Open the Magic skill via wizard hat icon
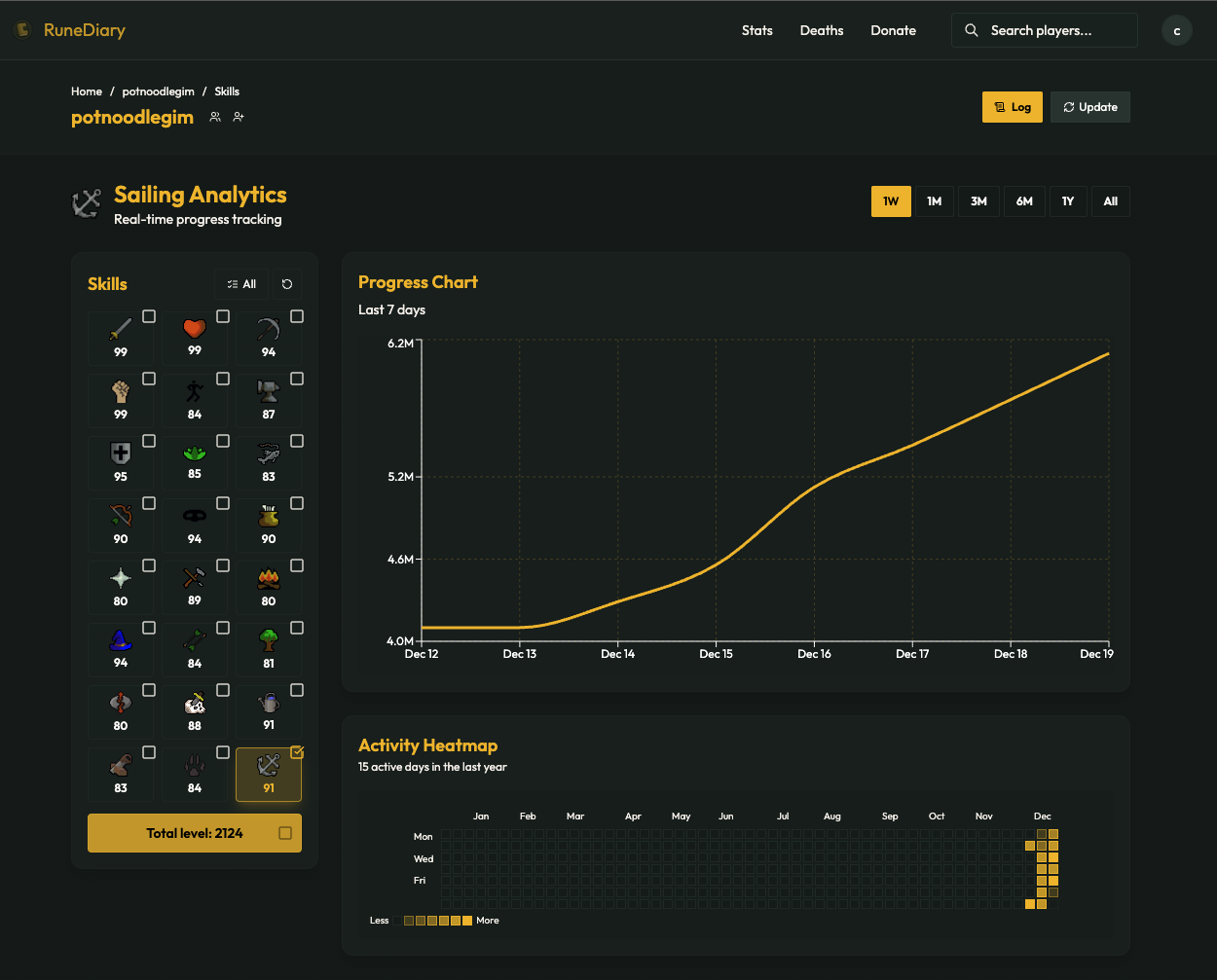Viewport: 1217px width, 980px height. coord(119,640)
